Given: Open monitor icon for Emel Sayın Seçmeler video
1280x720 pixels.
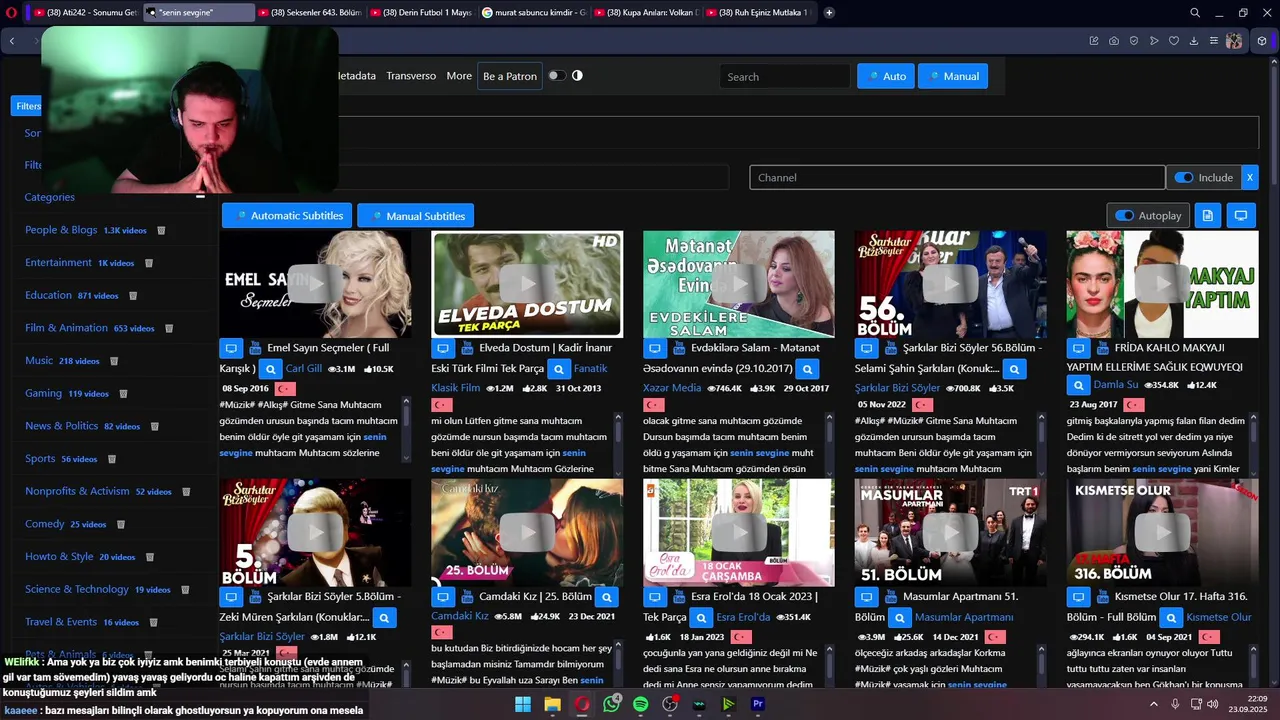Looking at the screenshot, I should 231,348.
